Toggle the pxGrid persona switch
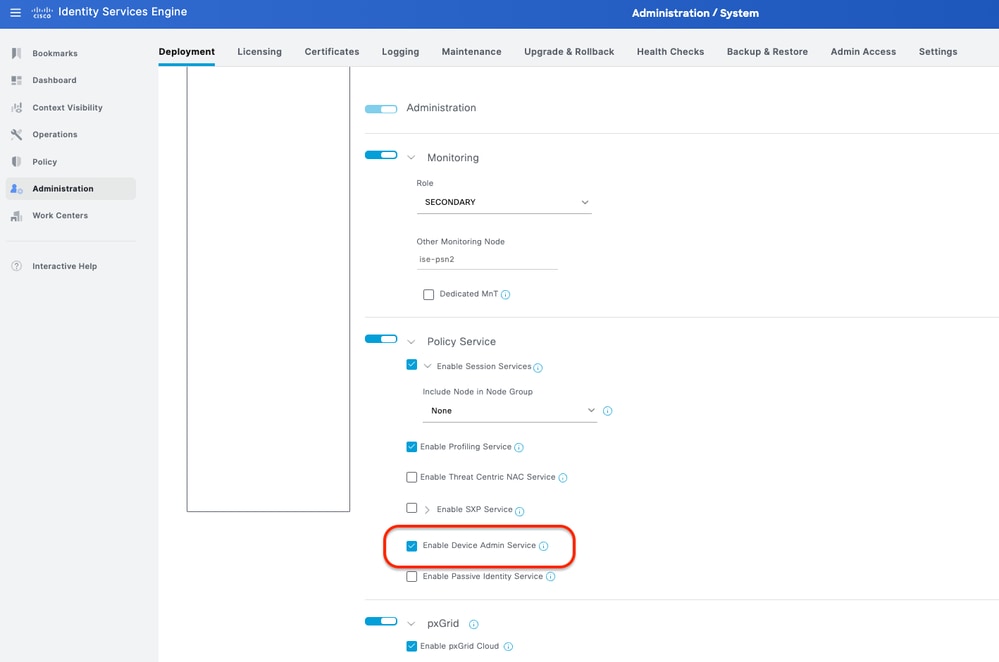 tap(380, 621)
